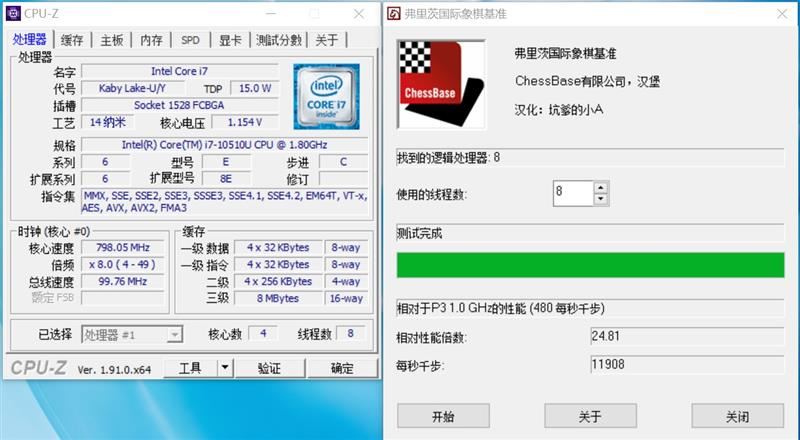Image resolution: width=800 pixels, height=440 pixels.
Task: Expand the 处理器 #1 selection dropdown
Action: [174, 335]
